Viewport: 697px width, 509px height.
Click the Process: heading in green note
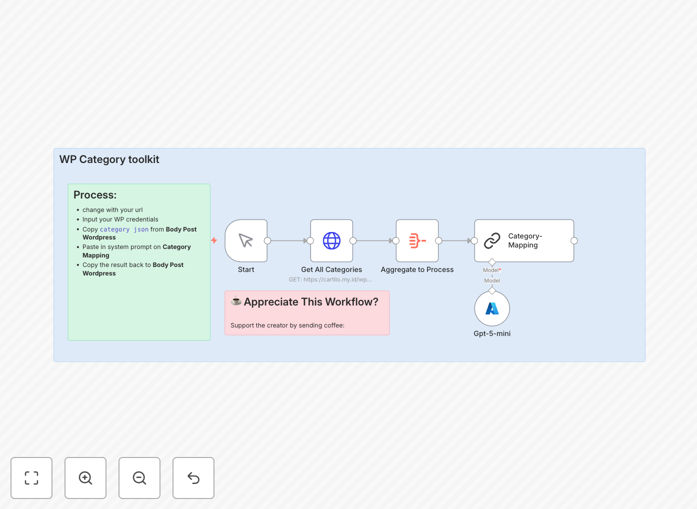pyautogui.click(x=95, y=195)
